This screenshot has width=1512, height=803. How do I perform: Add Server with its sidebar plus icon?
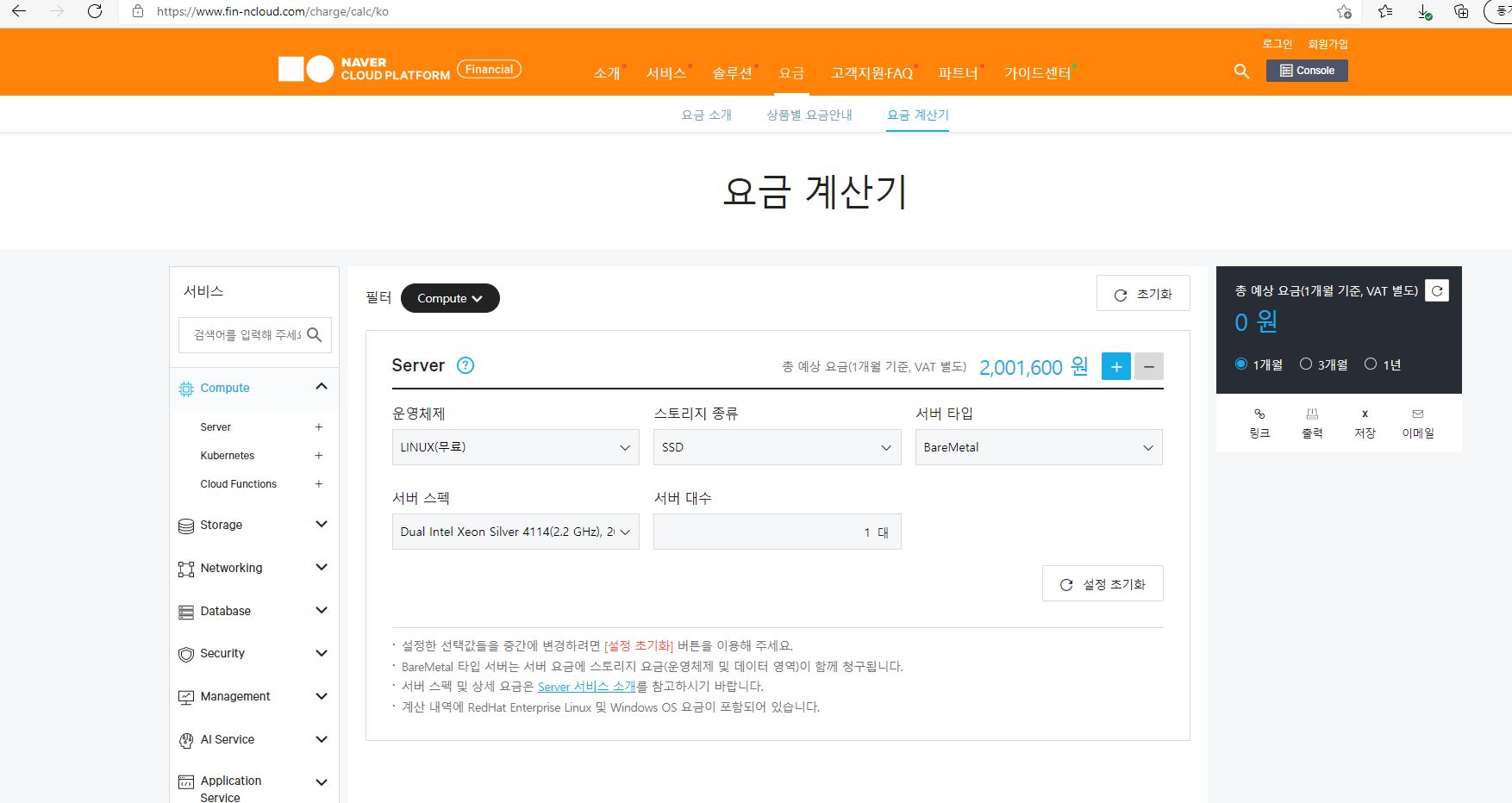(319, 427)
